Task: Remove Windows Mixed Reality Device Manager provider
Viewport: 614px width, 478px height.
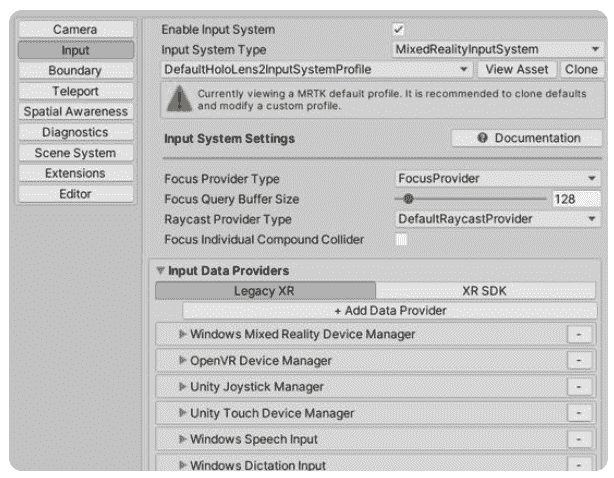Action: coord(579,334)
